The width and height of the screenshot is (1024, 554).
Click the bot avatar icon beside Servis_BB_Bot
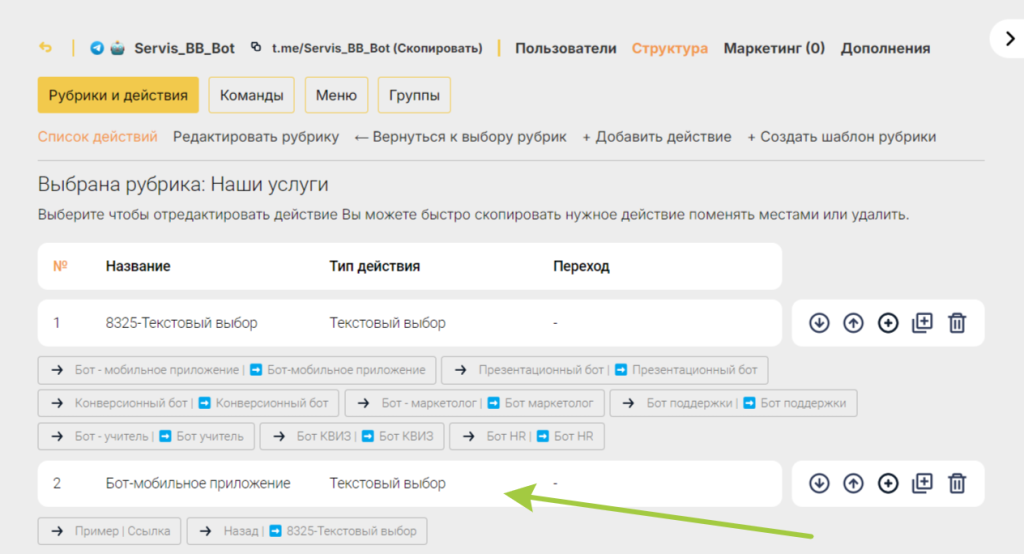coord(118,48)
